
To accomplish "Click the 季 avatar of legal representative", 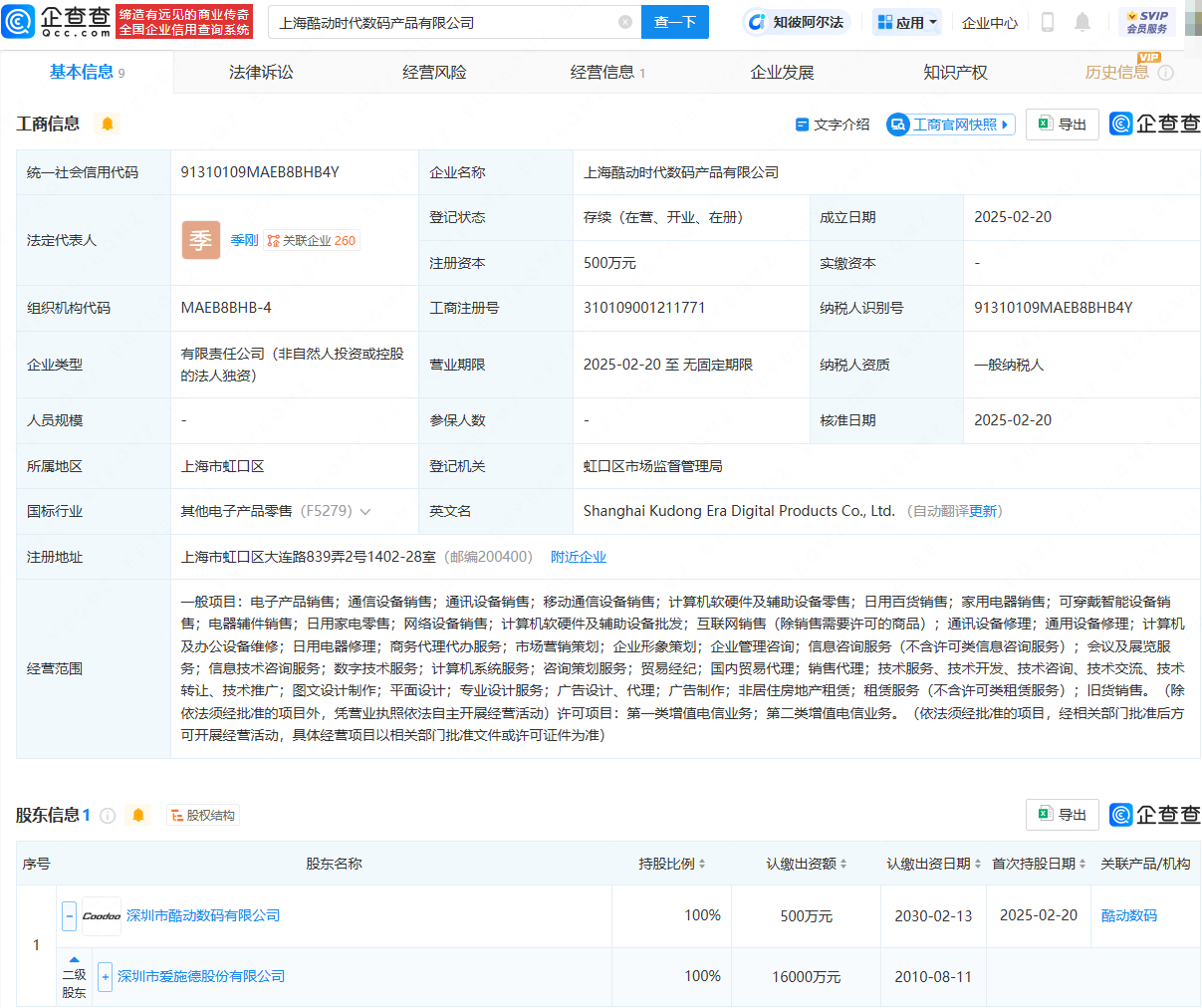I will click(200, 240).
